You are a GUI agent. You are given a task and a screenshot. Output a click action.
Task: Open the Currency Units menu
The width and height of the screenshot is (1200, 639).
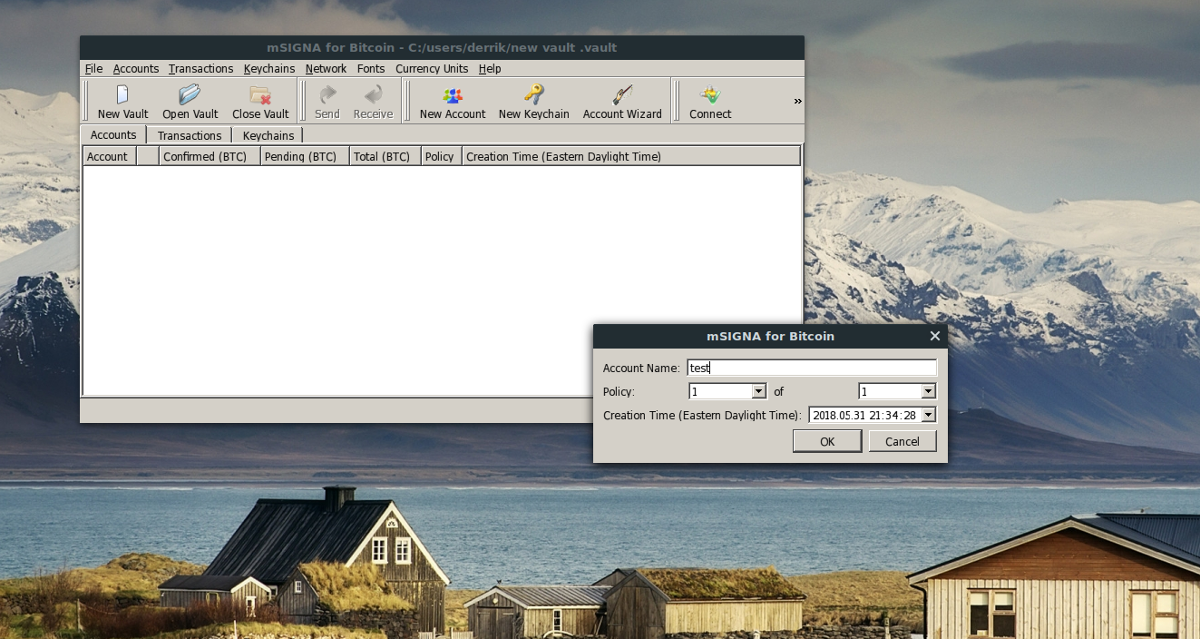tap(432, 69)
